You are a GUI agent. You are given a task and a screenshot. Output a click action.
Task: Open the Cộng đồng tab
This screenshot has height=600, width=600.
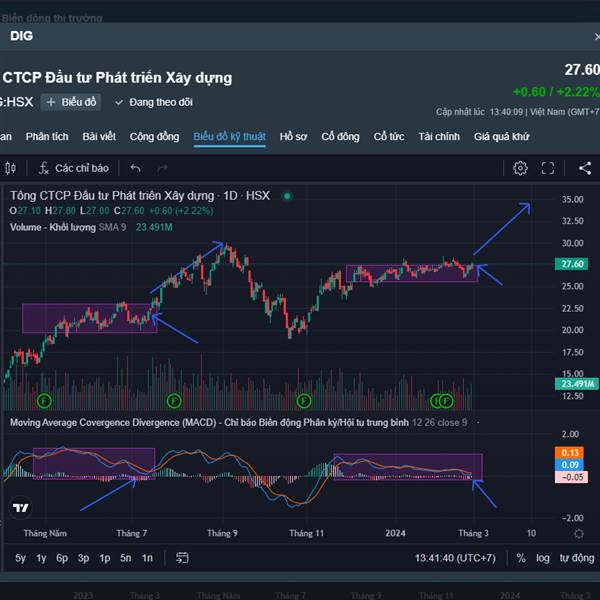point(154,137)
